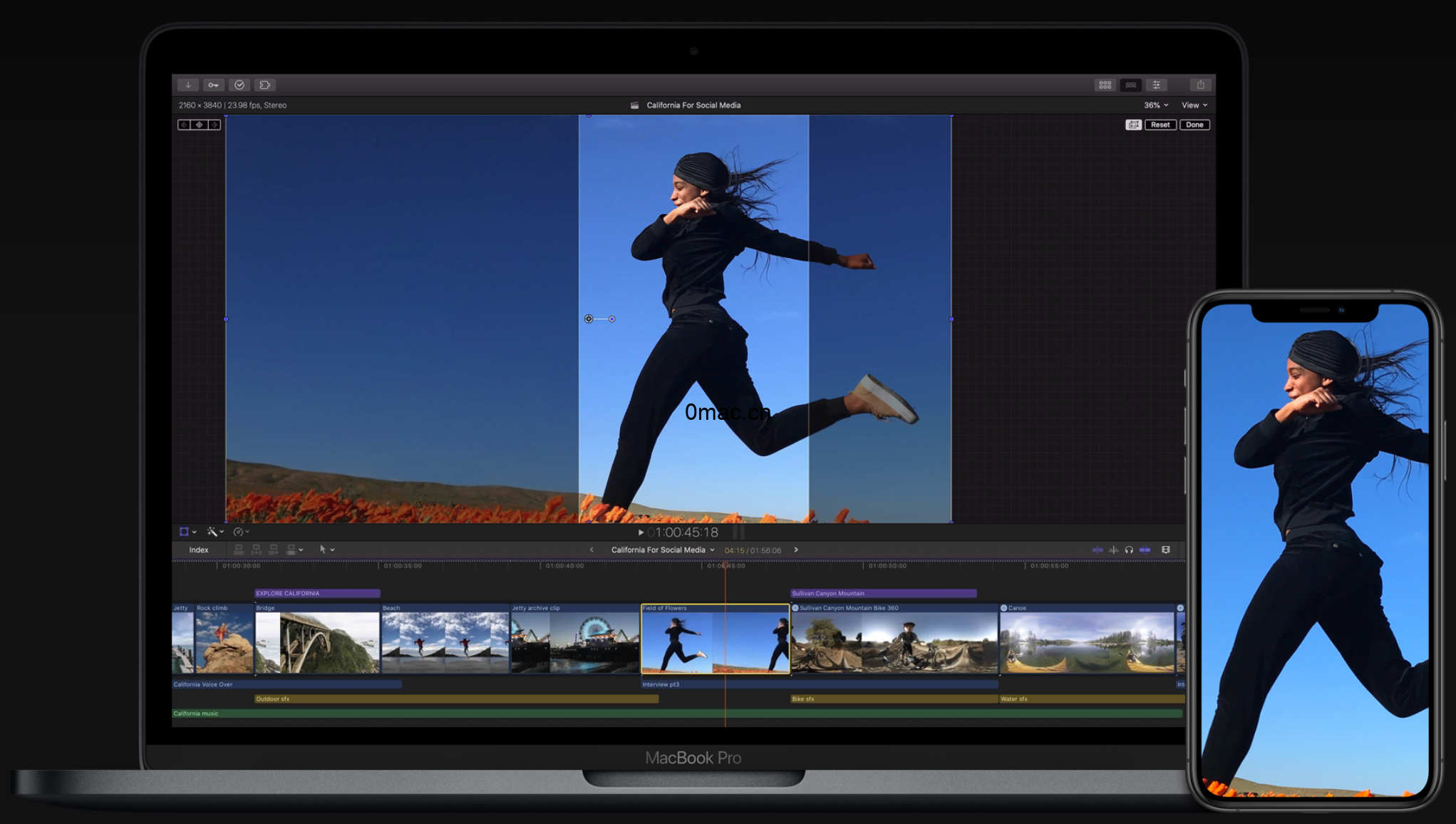The height and width of the screenshot is (824, 1456).
Task: Click the Done button in viewer
Action: (x=1194, y=125)
